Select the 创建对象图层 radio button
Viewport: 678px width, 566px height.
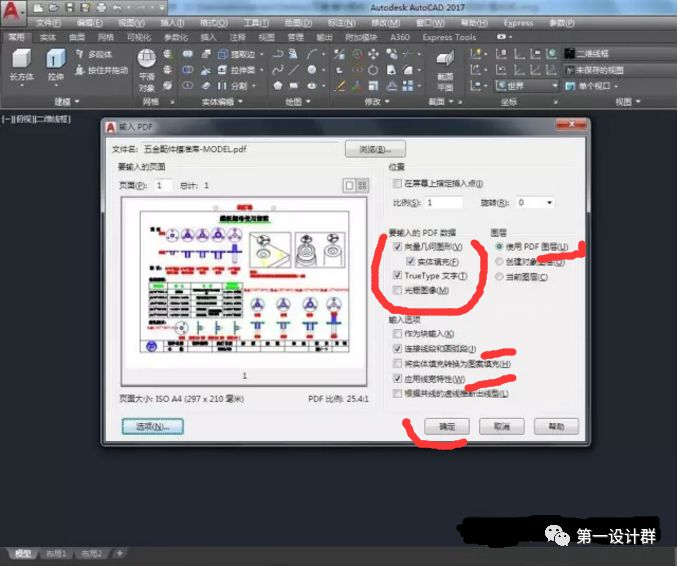tap(498, 261)
